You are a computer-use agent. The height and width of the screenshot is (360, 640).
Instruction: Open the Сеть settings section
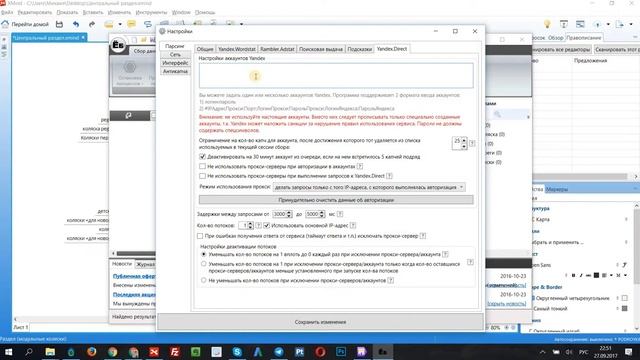tap(175, 55)
